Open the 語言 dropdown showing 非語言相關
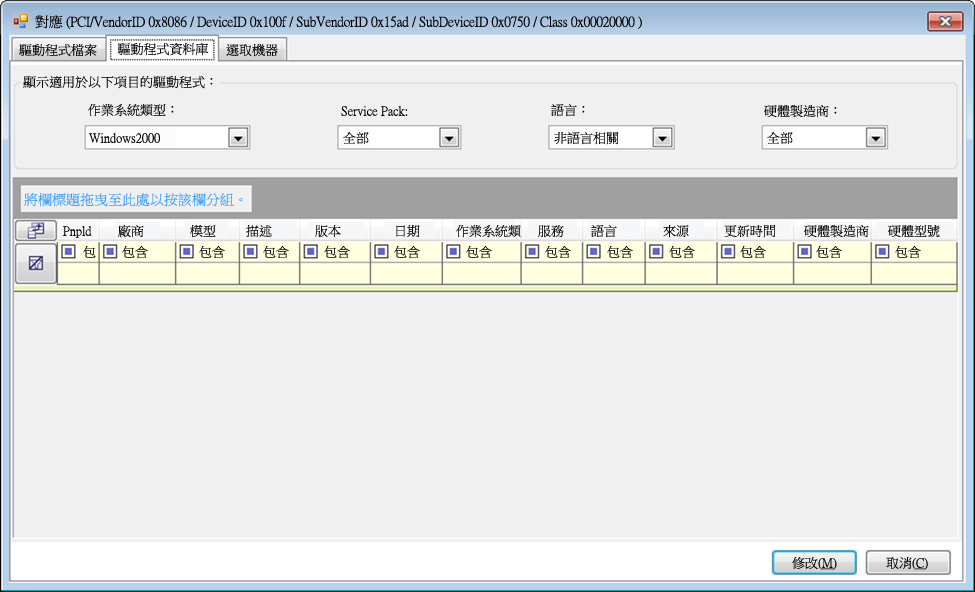The image size is (975, 592). click(x=662, y=138)
